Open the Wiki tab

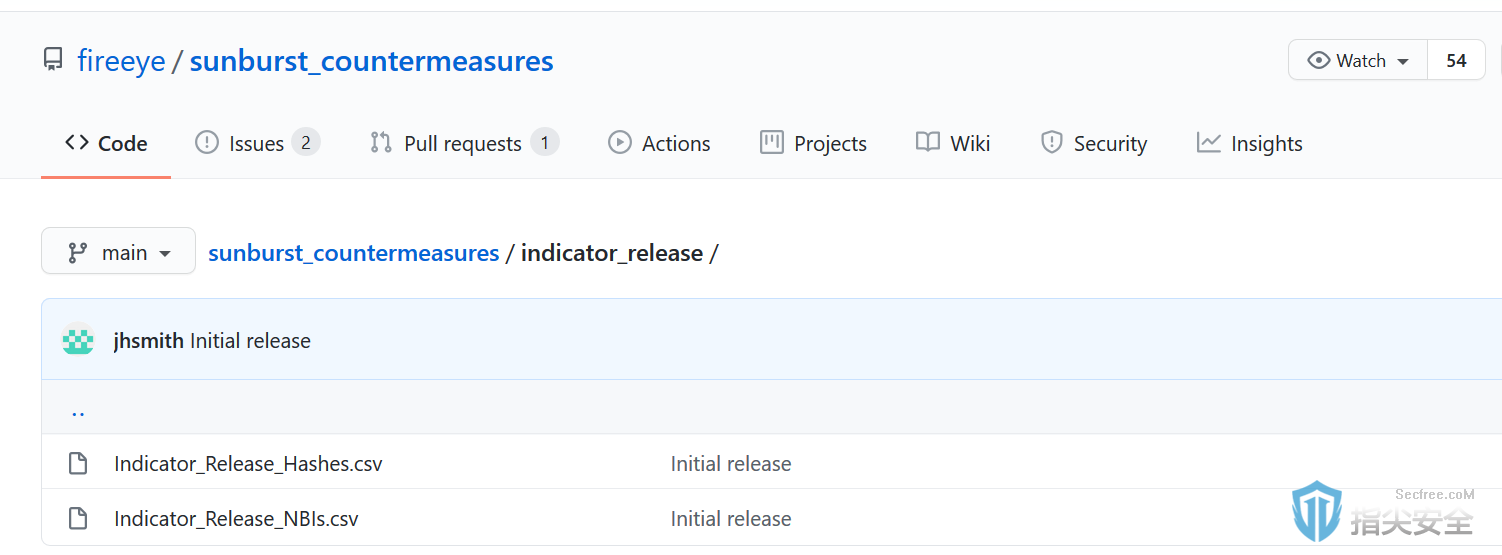coord(953,144)
